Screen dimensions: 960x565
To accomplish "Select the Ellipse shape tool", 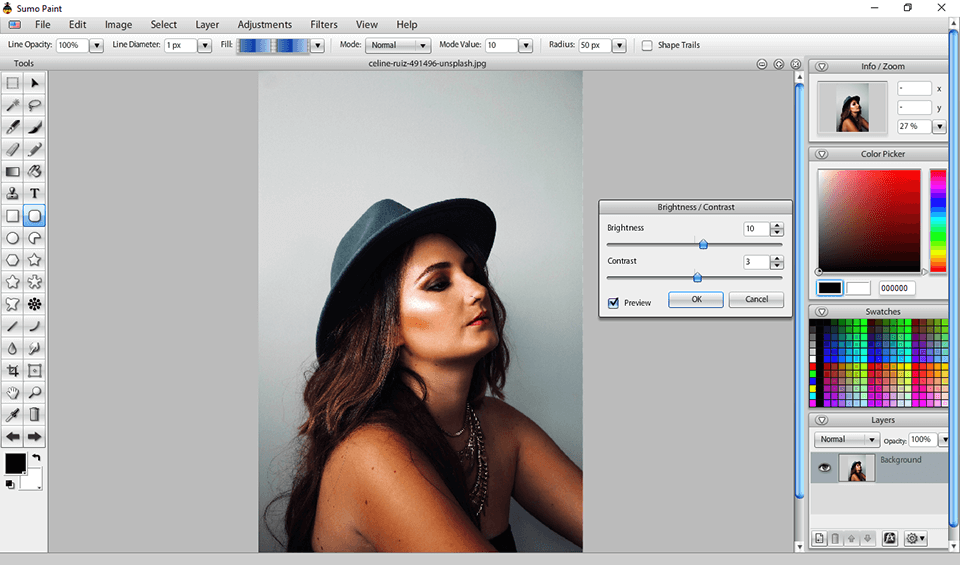I will [12, 238].
